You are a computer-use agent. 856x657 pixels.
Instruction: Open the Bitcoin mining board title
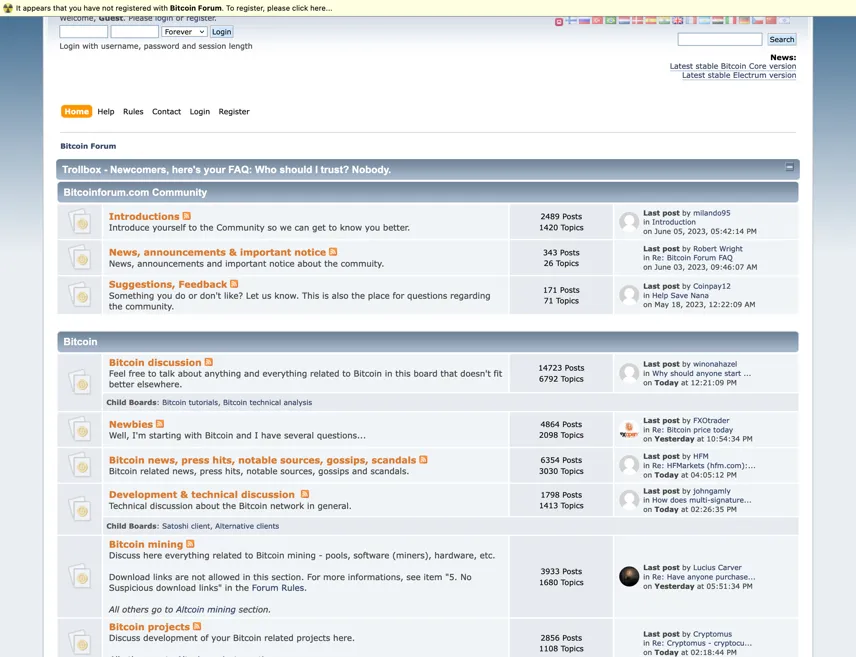click(146, 544)
